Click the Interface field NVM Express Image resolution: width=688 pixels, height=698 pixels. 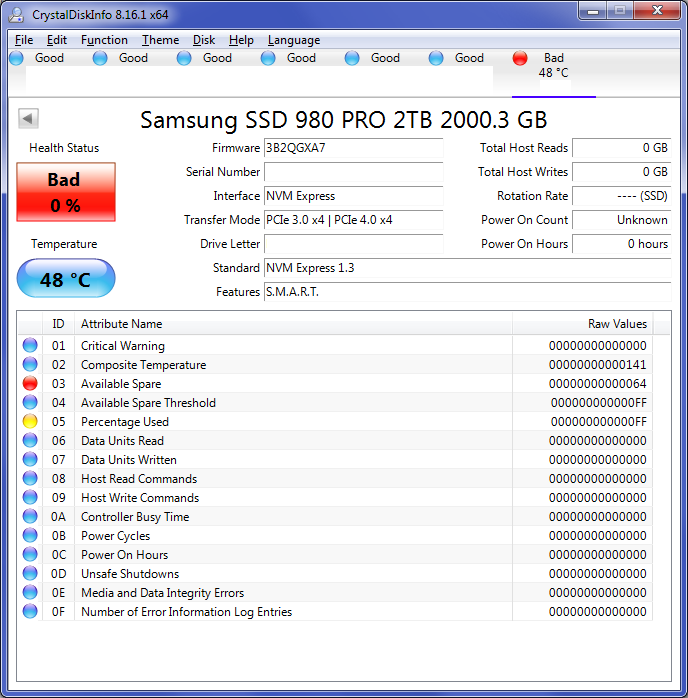pos(353,196)
